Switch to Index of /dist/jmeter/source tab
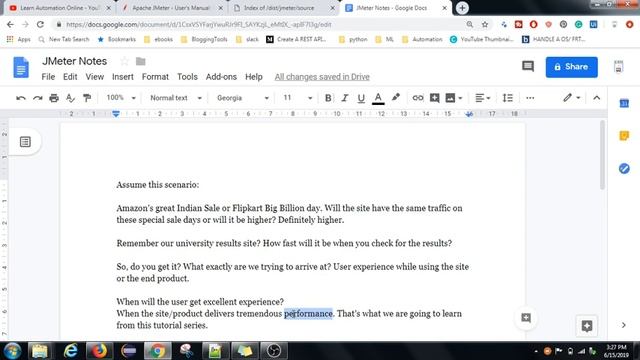The image size is (640, 360). [x=283, y=8]
